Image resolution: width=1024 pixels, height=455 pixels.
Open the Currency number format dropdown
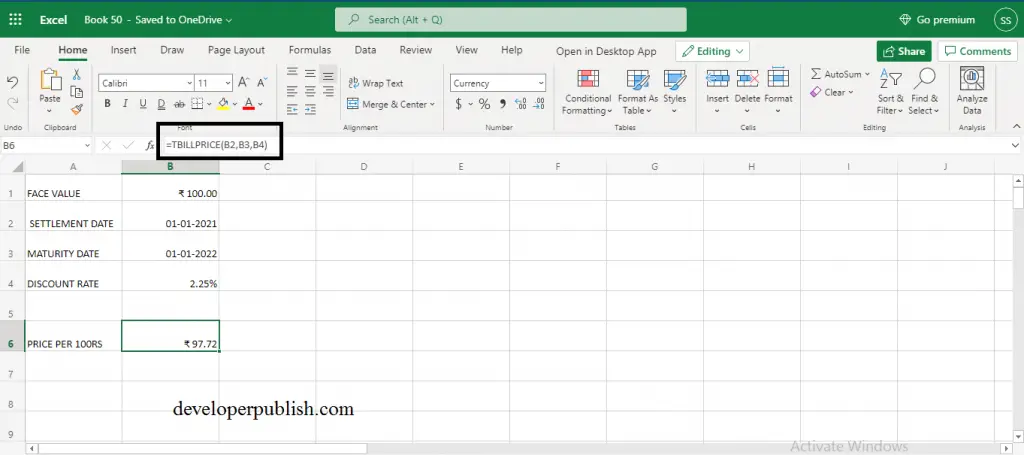click(541, 84)
